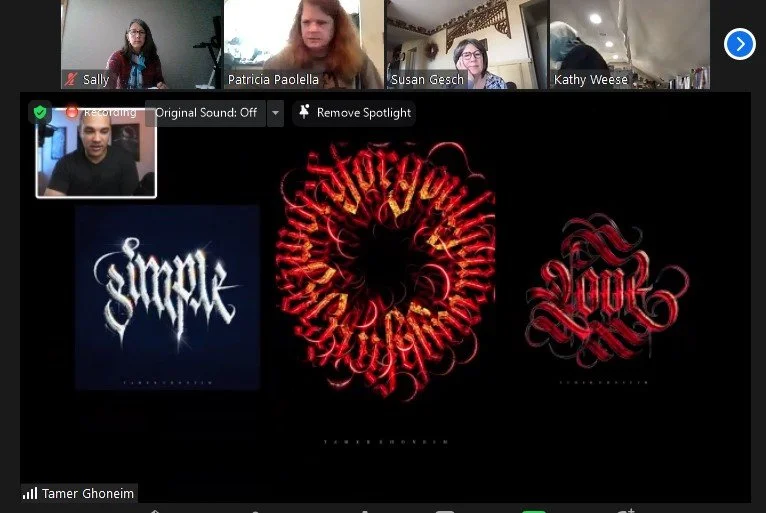Click the red 'Look' calligraphy artwork

tap(607, 291)
